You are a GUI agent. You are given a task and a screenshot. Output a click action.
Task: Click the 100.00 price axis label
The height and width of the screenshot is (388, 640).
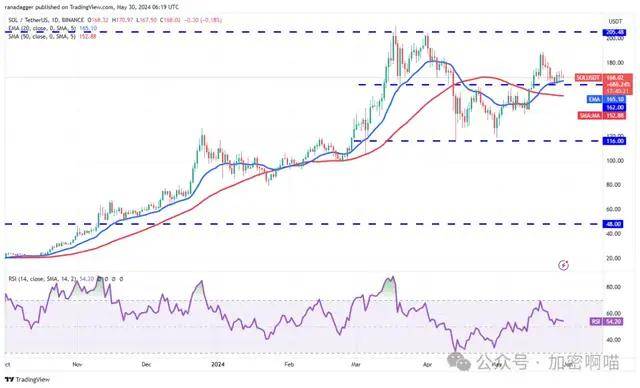(615, 161)
